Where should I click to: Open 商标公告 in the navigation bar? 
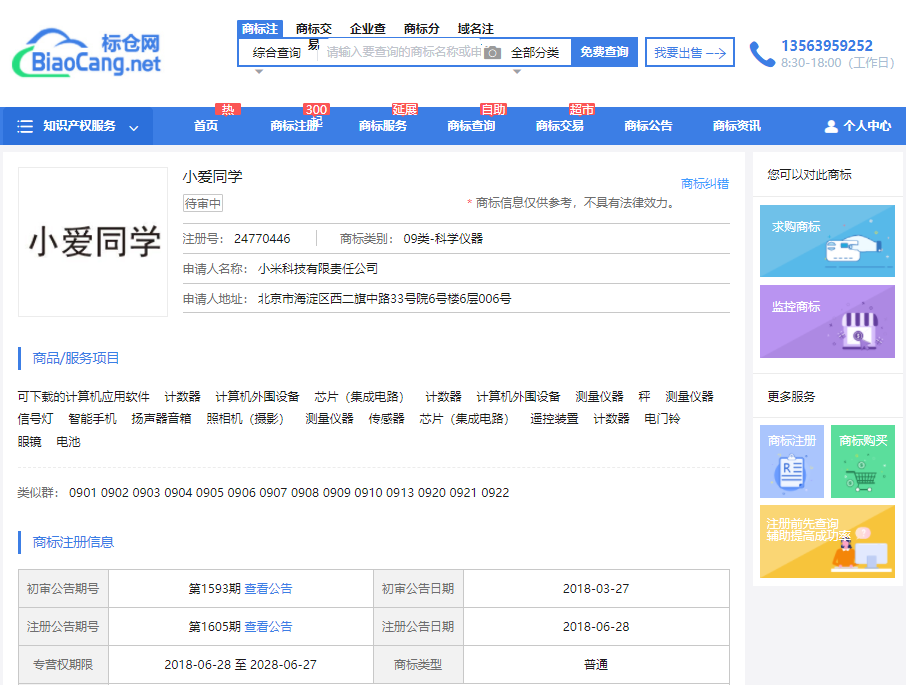point(648,126)
